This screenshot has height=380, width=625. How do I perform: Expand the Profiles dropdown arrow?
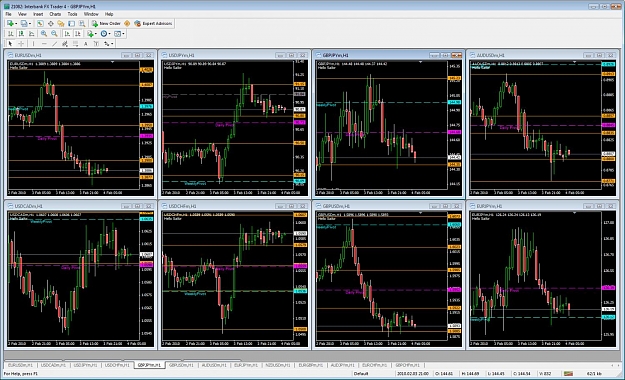[x=30, y=24]
